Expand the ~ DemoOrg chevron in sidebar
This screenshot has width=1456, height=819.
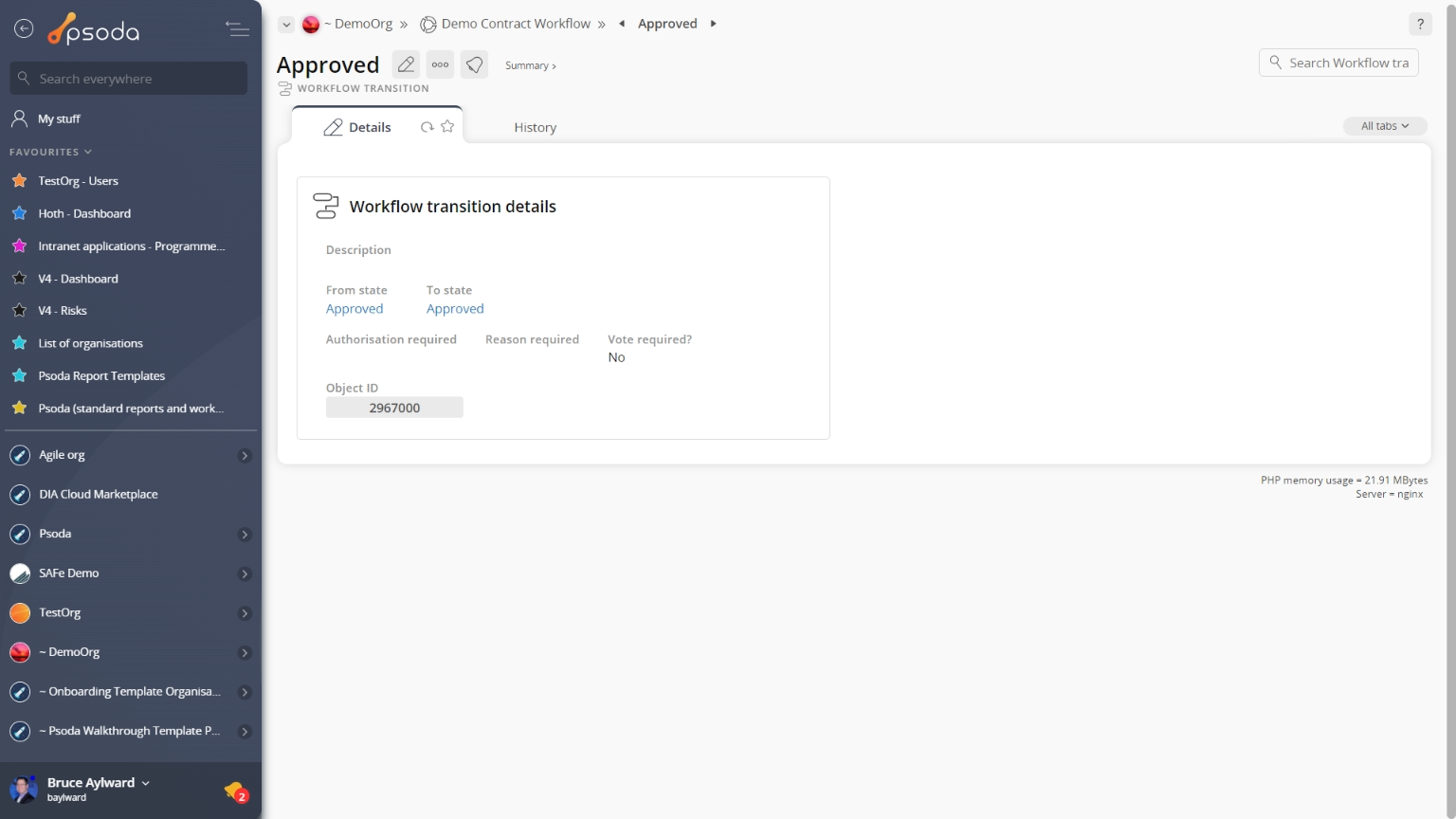point(245,653)
